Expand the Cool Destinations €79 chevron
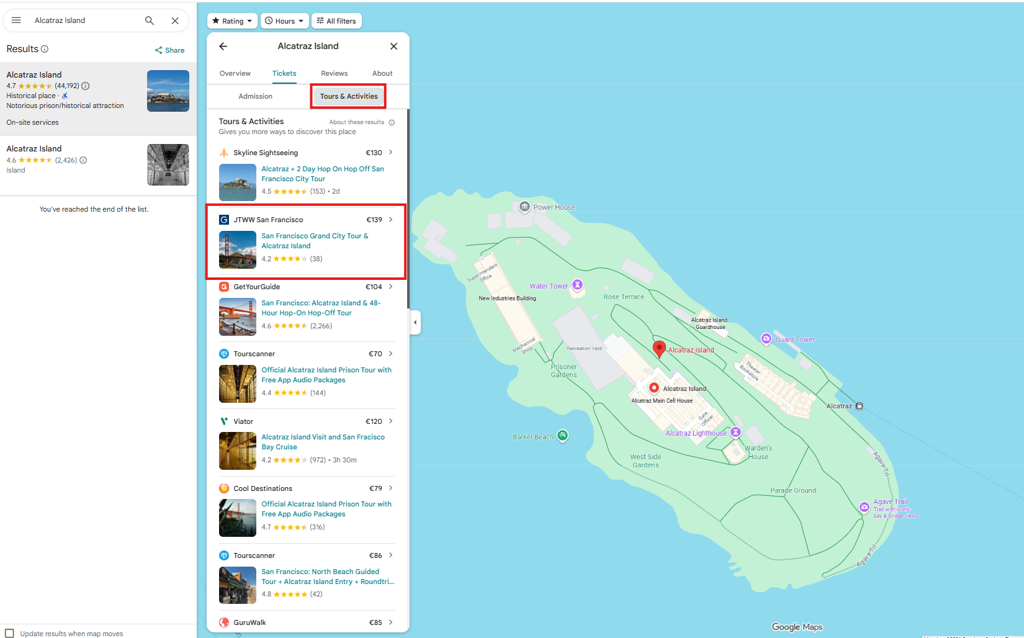Image resolution: width=1024 pixels, height=638 pixels. (x=391, y=488)
